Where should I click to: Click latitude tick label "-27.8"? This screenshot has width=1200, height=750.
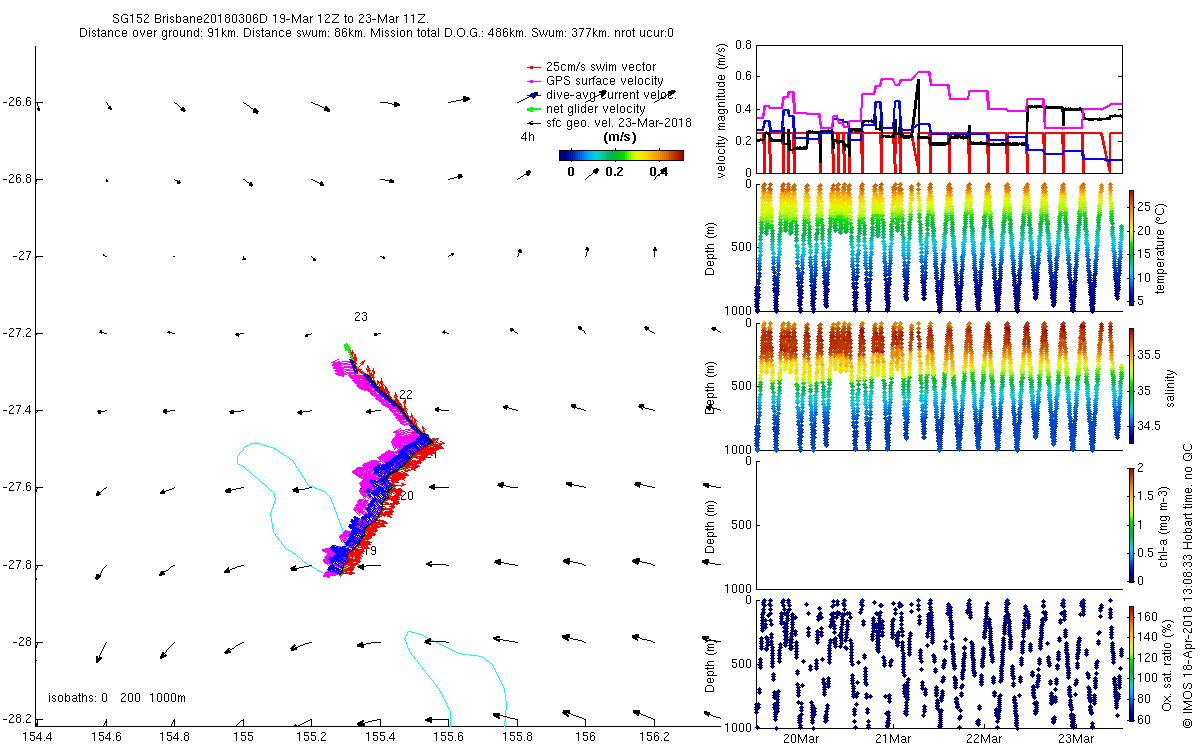pyautogui.click(x=16, y=565)
